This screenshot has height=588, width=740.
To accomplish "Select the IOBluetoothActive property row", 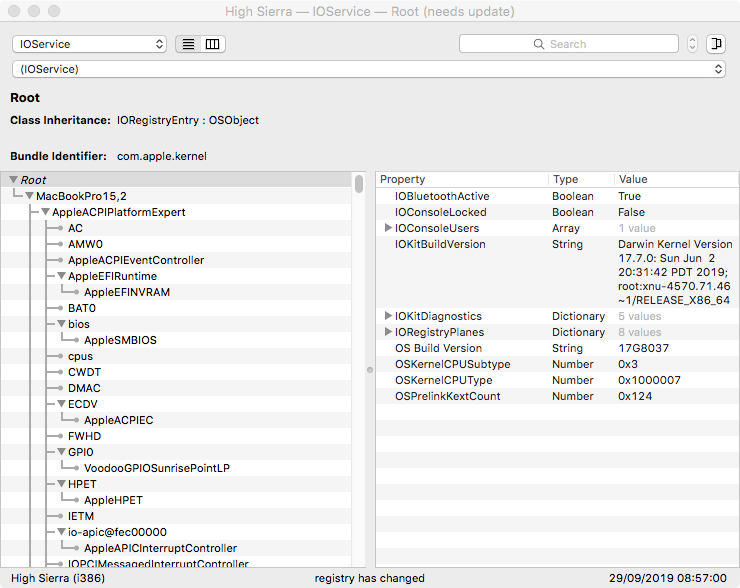I will click(x=557, y=196).
